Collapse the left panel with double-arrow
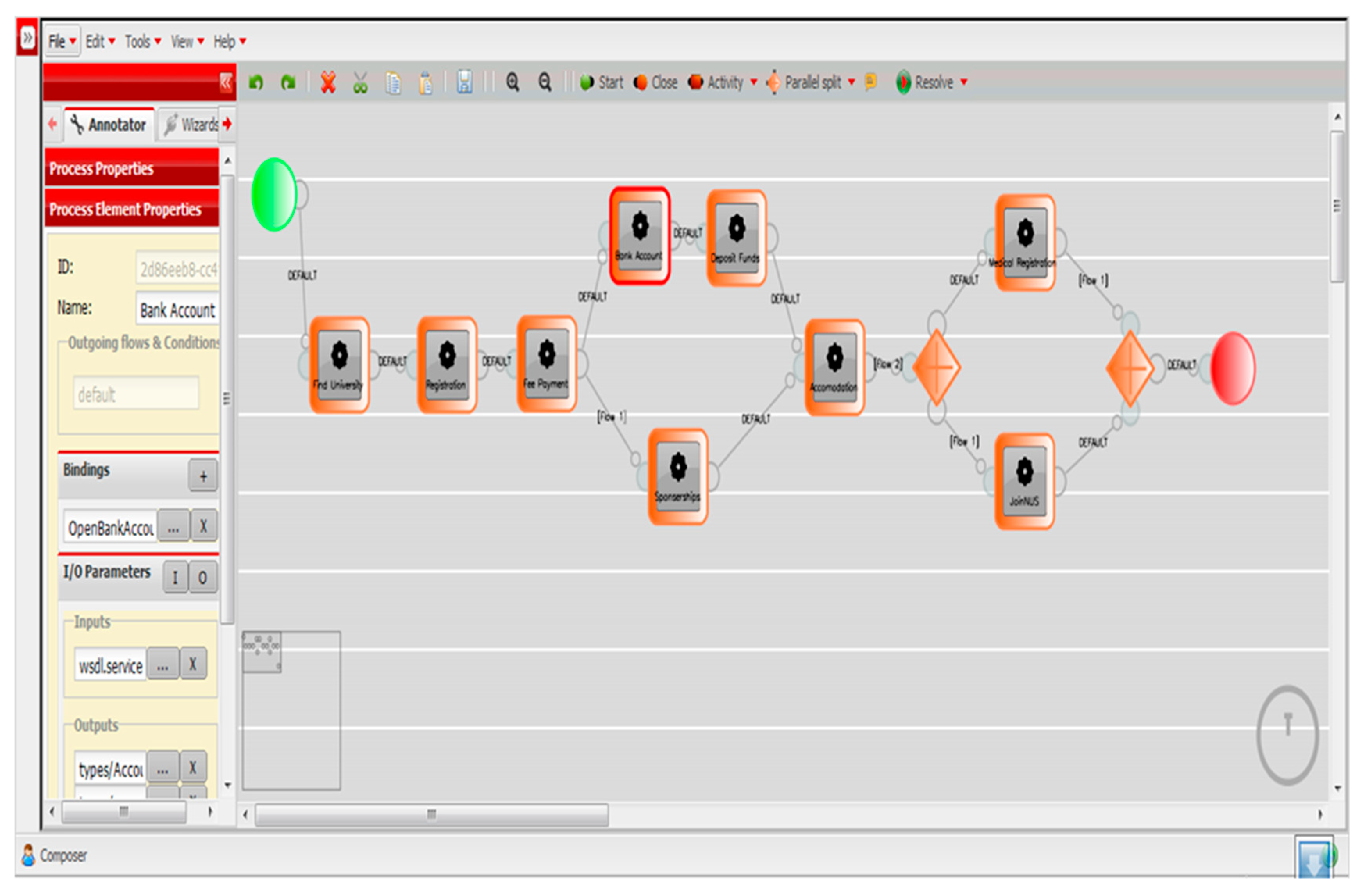1364x896 pixels. (226, 82)
